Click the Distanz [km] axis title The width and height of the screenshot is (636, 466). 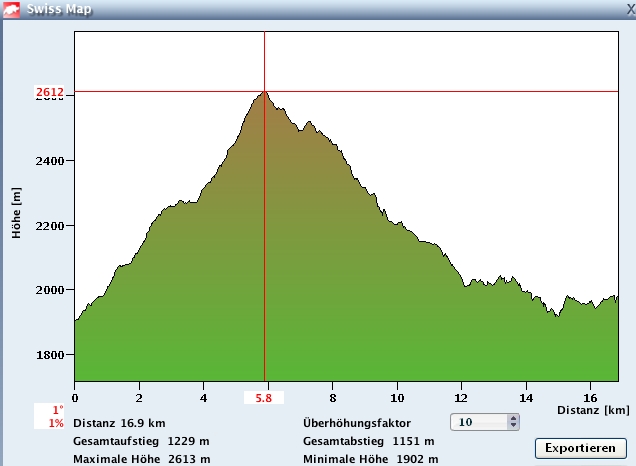595,410
